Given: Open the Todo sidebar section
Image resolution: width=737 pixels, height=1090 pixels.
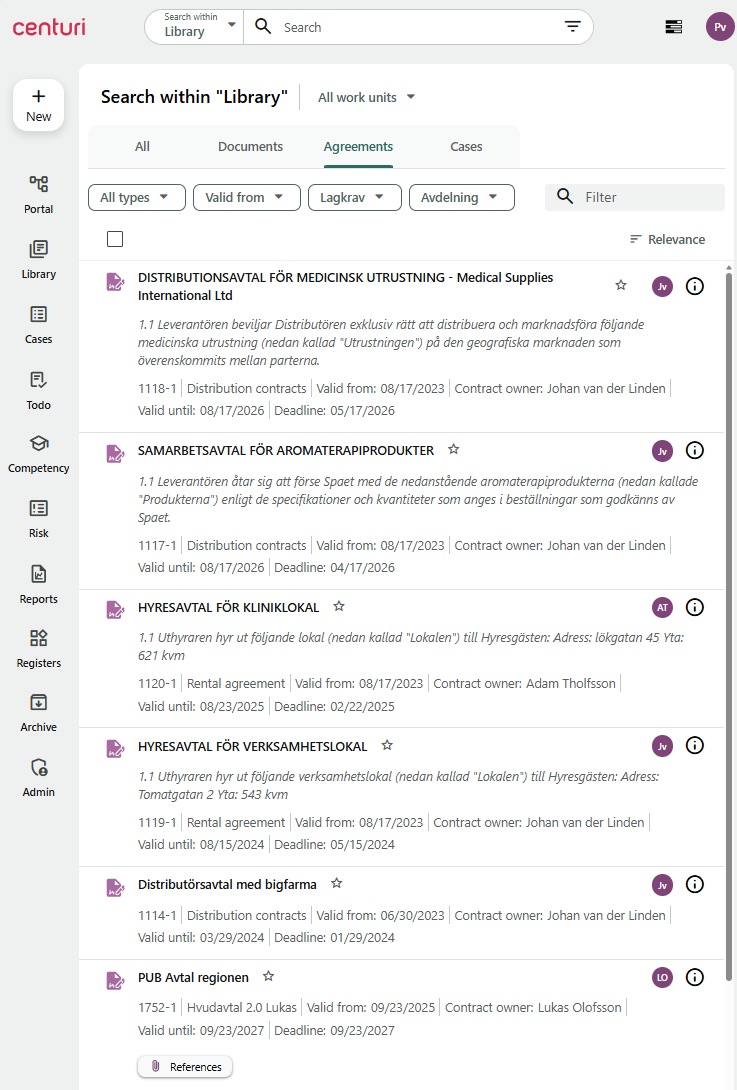Looking at the screenshot, I should coord(38,390).
